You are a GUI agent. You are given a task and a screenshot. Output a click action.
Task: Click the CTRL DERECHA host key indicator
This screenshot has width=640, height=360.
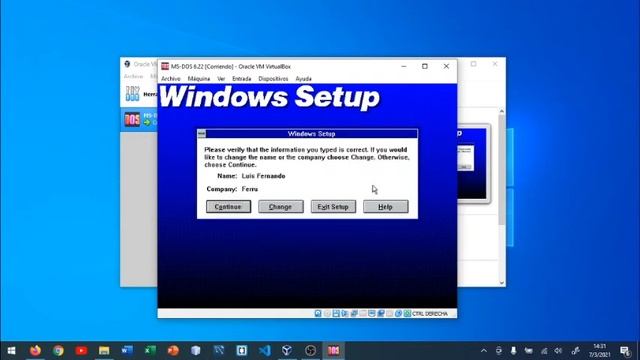pos(430,313)
